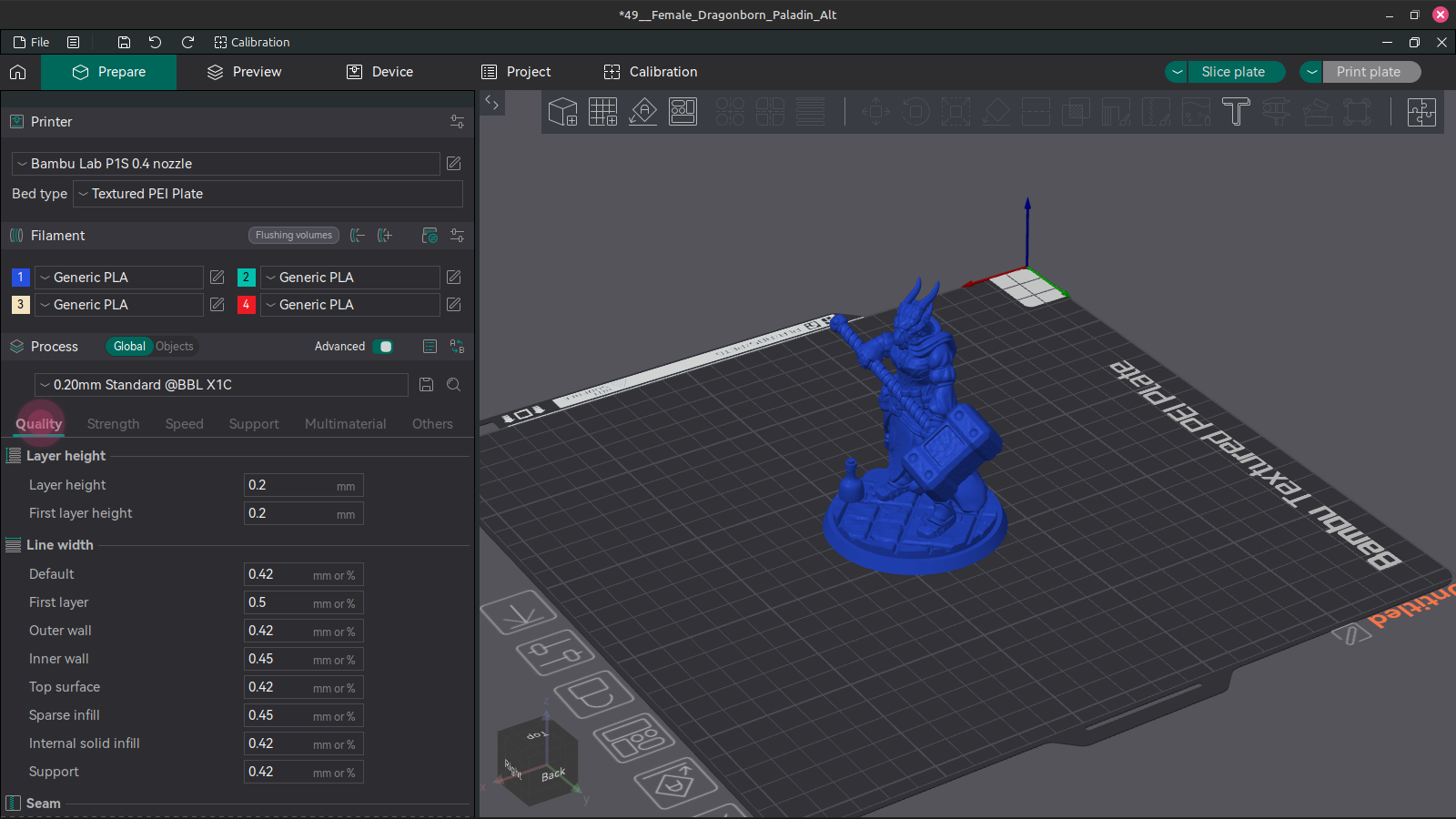Image resolution: width=1456 pixels, height=819 pixels.
Task: Add a new plate with the add-plate icon
Action: coord(602,112)
